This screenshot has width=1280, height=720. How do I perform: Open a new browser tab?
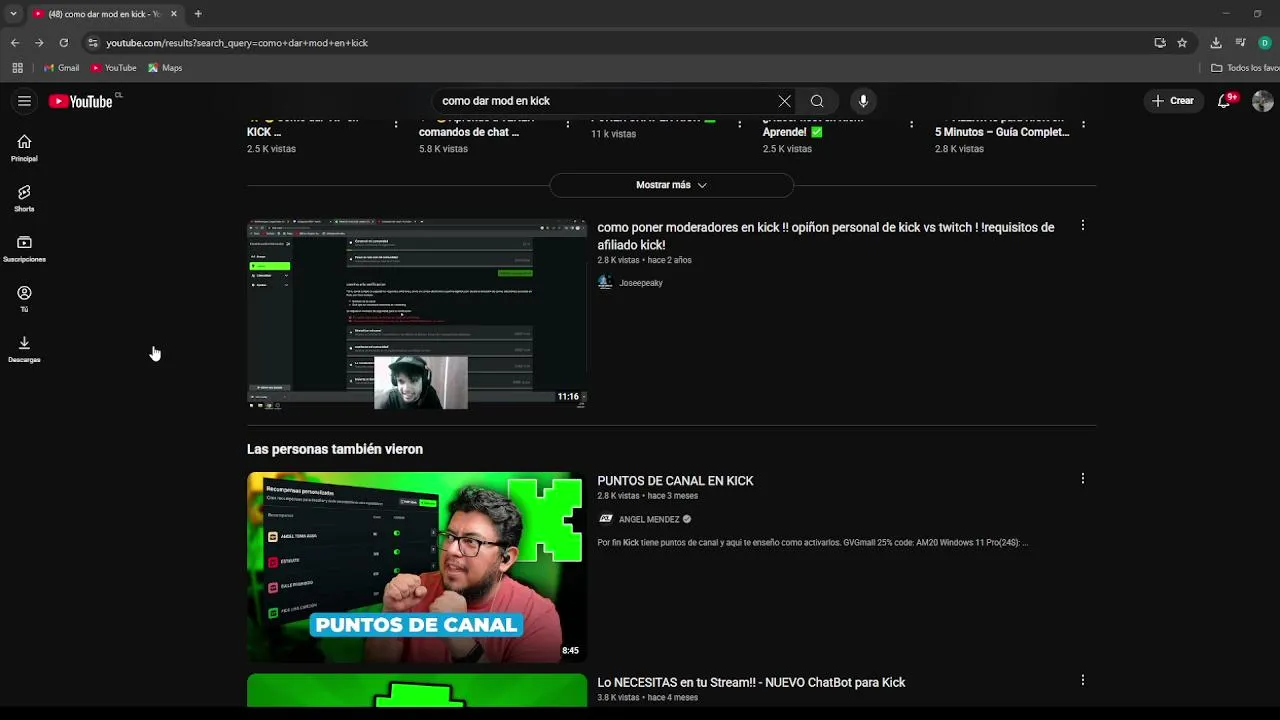click(198, 14)
